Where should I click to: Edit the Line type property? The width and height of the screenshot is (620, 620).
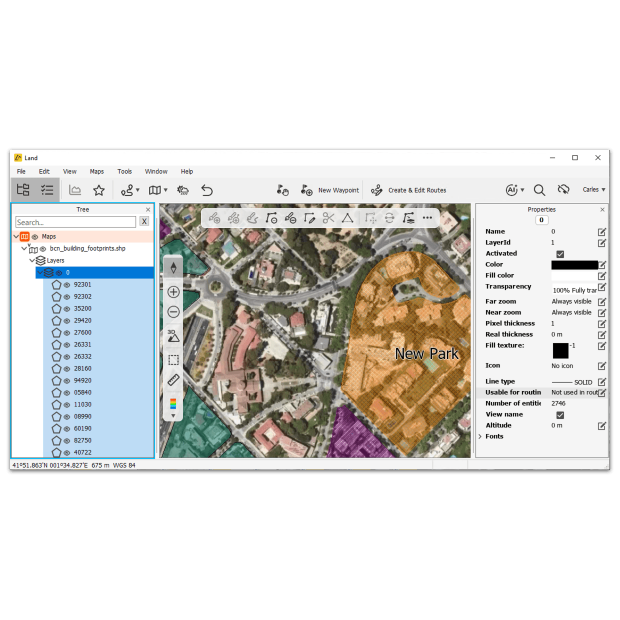pyautogui.click(x=601, y=382)
